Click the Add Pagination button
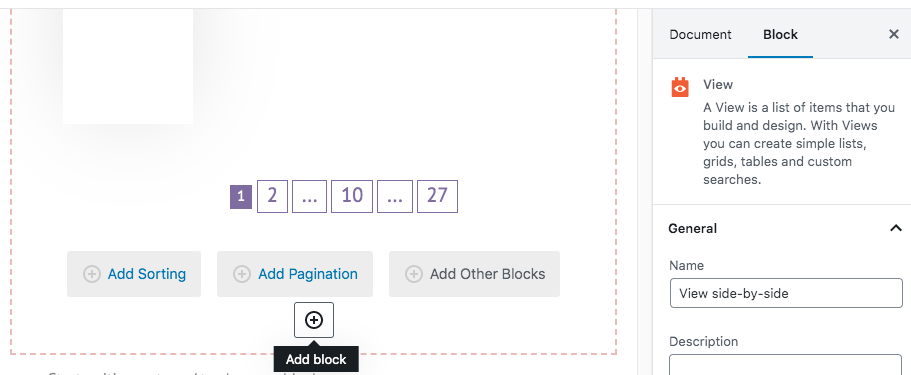Image resolution: width=911 pixels, height=375 pixels. coord(295,274)
